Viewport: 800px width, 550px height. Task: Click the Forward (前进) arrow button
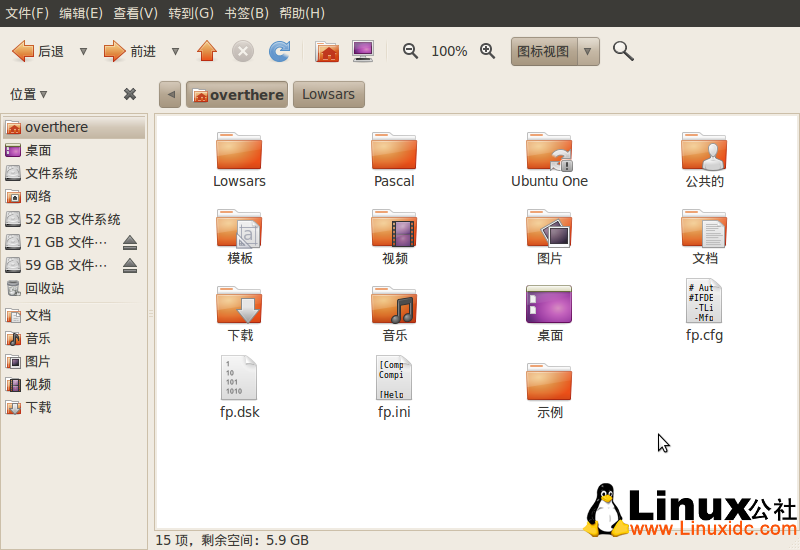[130, 52]
